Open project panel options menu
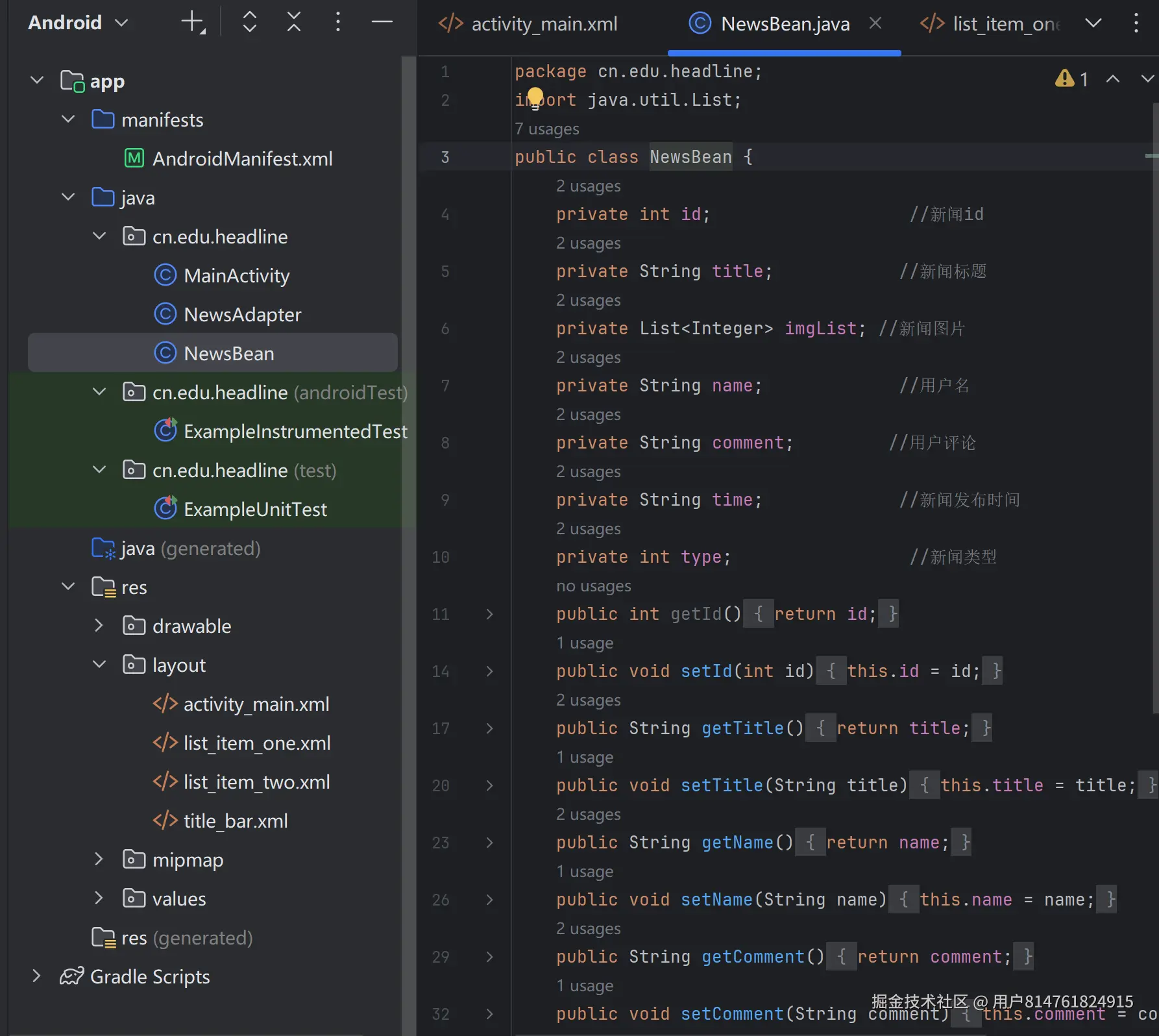 click(x=337, y=22)
